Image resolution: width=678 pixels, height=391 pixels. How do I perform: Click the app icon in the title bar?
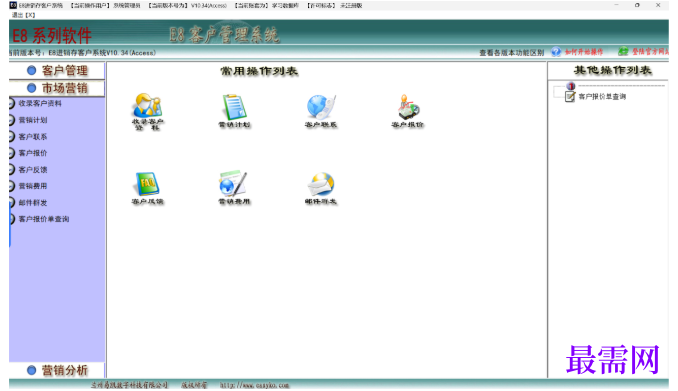pyautogui.click(x=13, y=5)
